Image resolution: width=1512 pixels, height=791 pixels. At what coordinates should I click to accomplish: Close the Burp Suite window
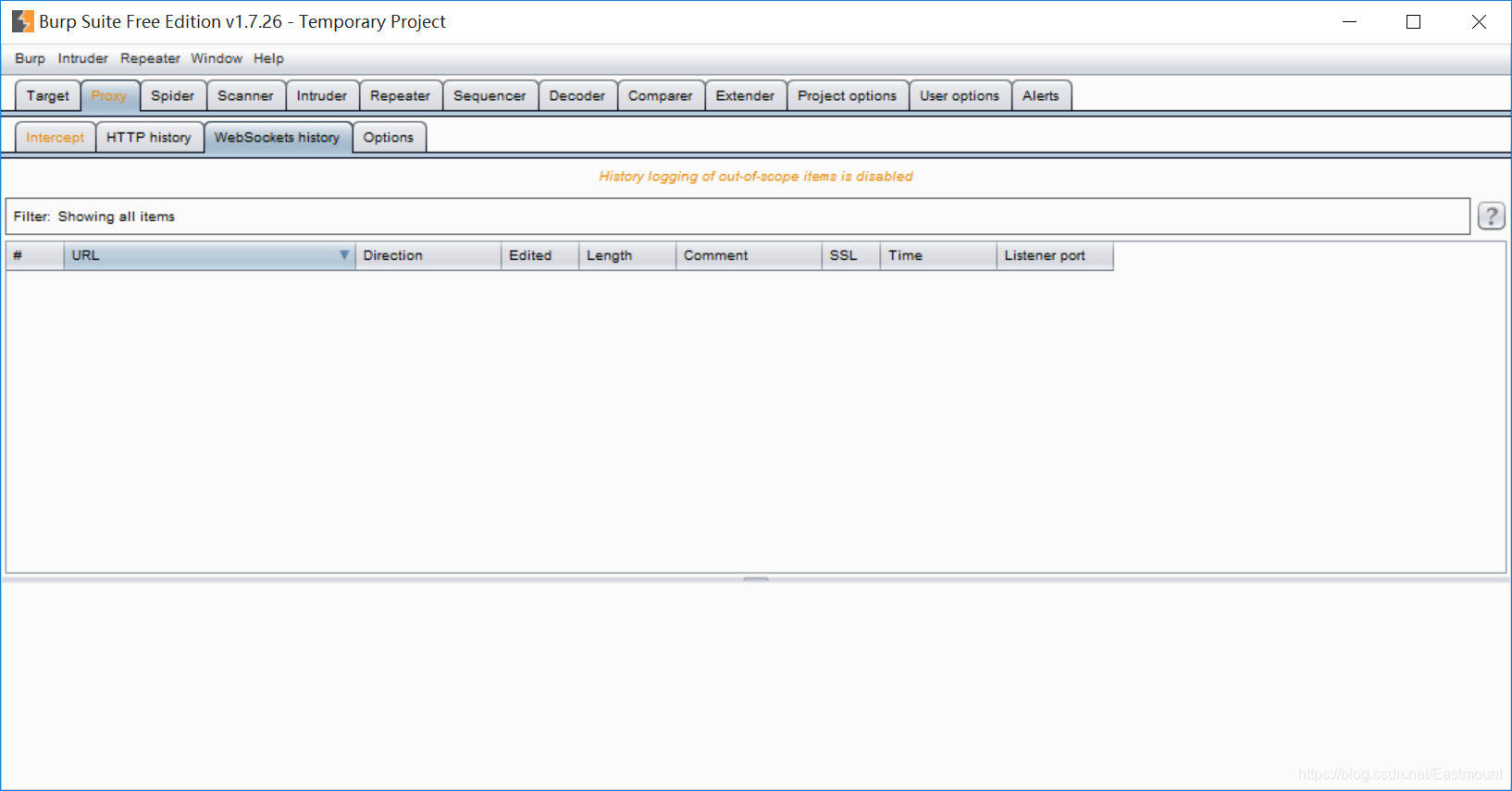click(x=1479, y=21)
